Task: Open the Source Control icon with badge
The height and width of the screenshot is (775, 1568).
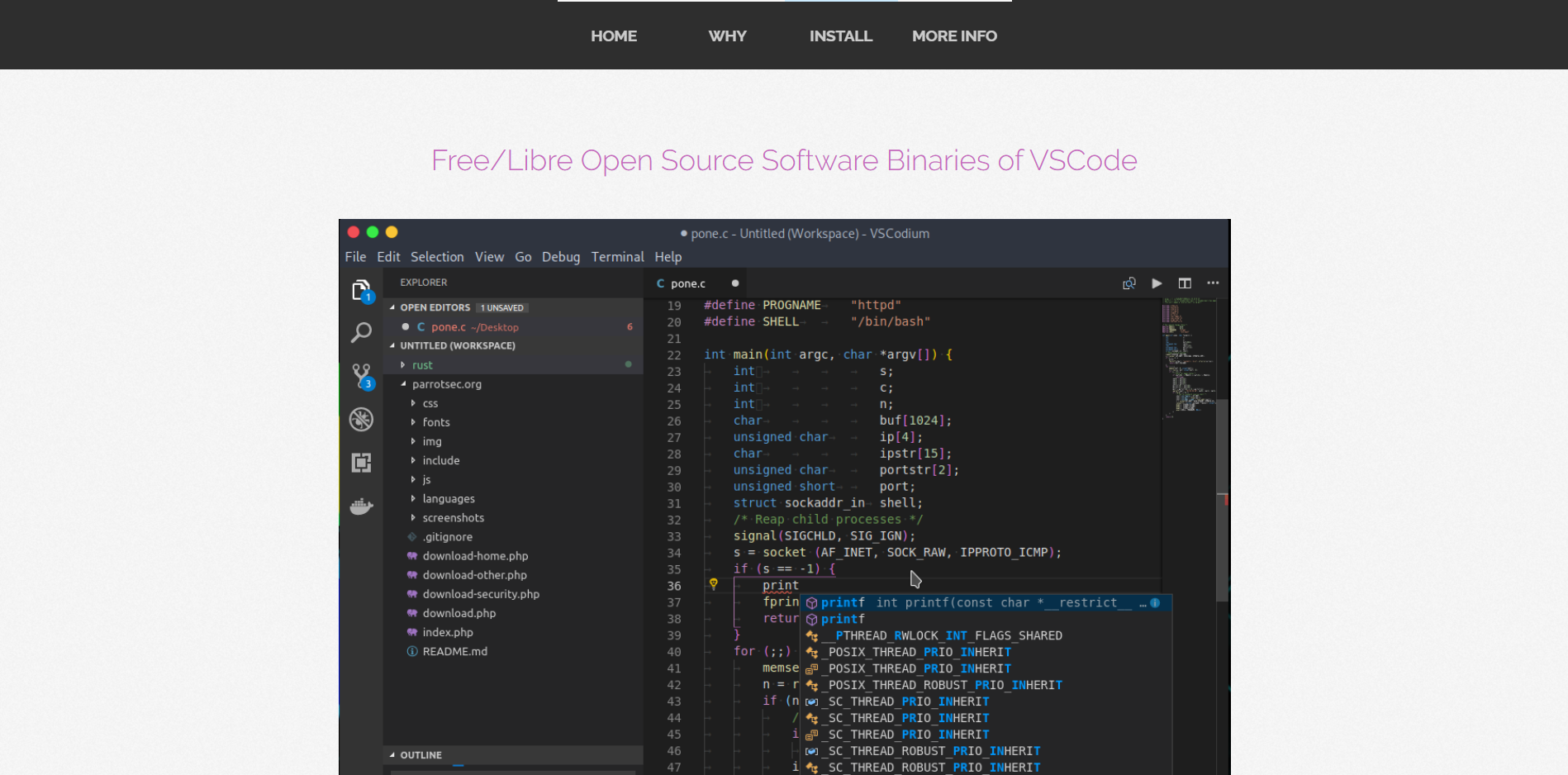Action: click(361, 376)
